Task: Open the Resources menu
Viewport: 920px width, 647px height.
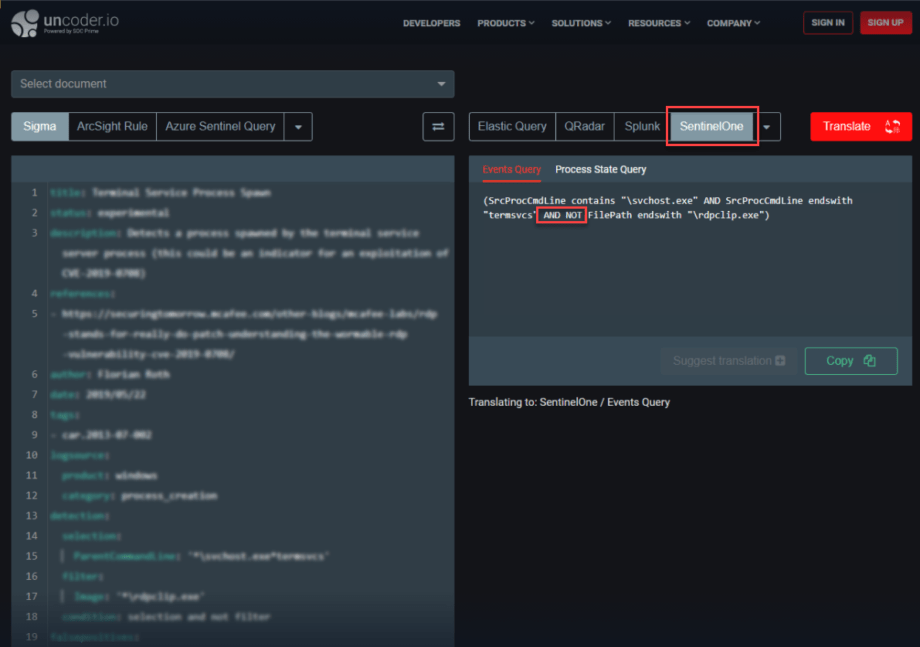Action: coord(658,23)
